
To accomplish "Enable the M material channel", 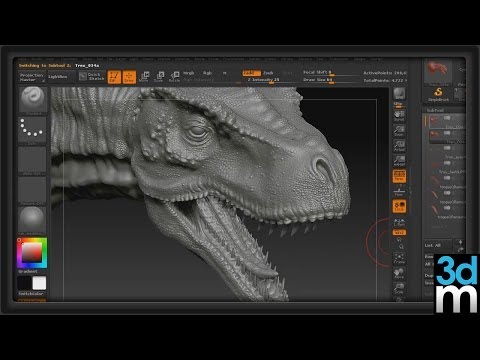I will pos(225,73).
